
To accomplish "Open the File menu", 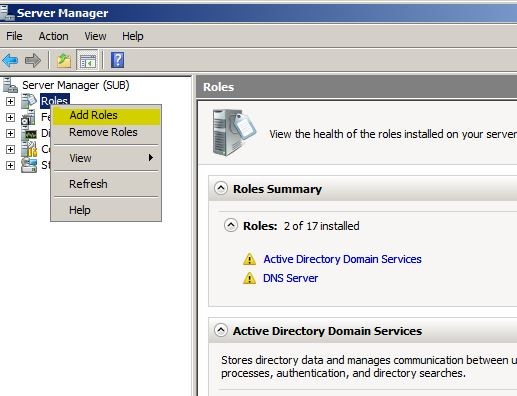I will [x=14, y=36].
